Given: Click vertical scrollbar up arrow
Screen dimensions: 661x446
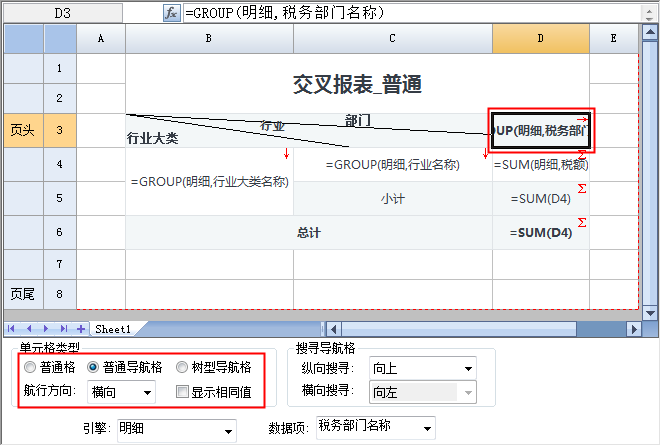Looking at the screenshot, I should coord(651,33).
